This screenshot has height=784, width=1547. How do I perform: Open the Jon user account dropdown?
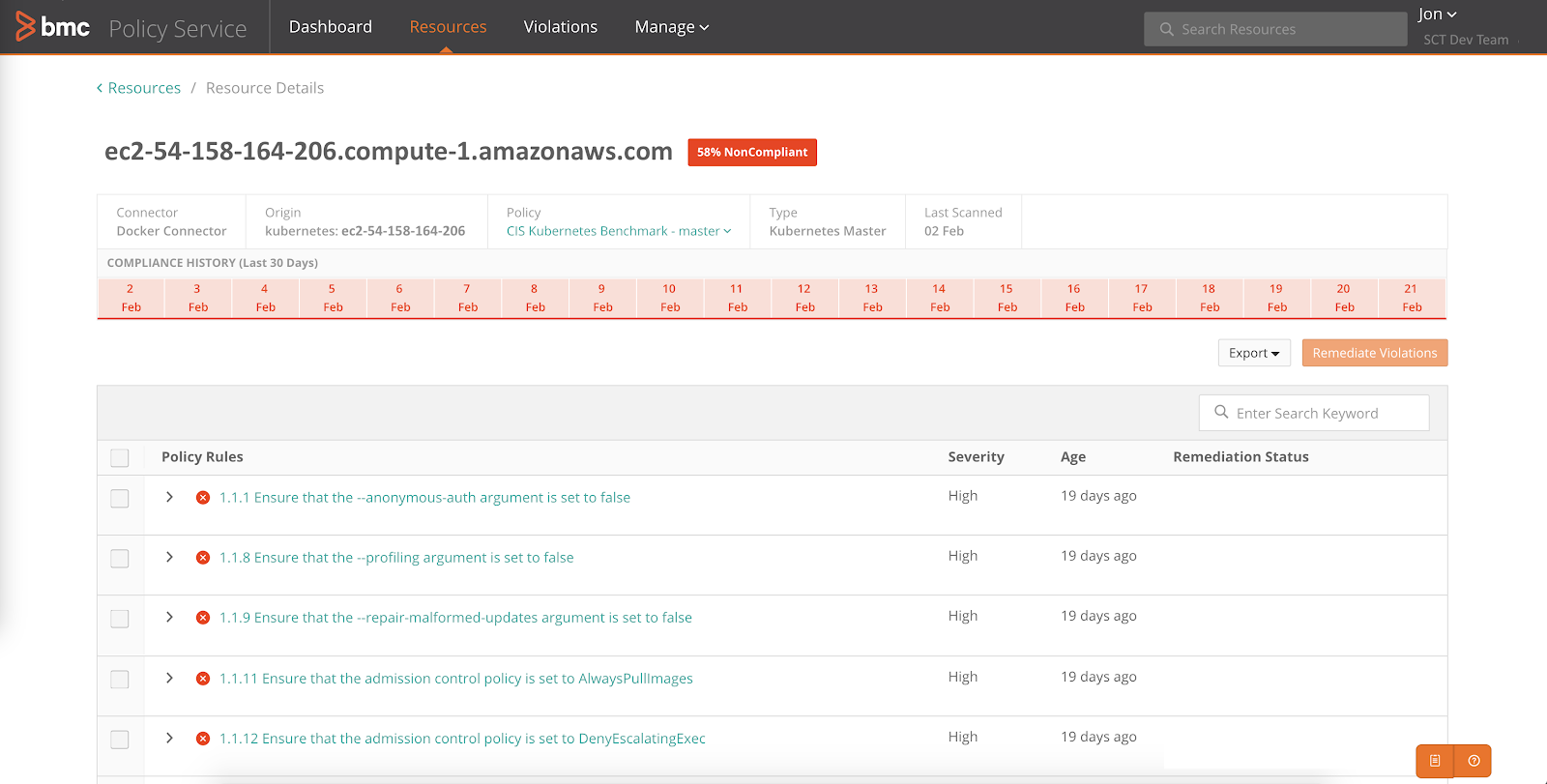[x=1437, y=15]
